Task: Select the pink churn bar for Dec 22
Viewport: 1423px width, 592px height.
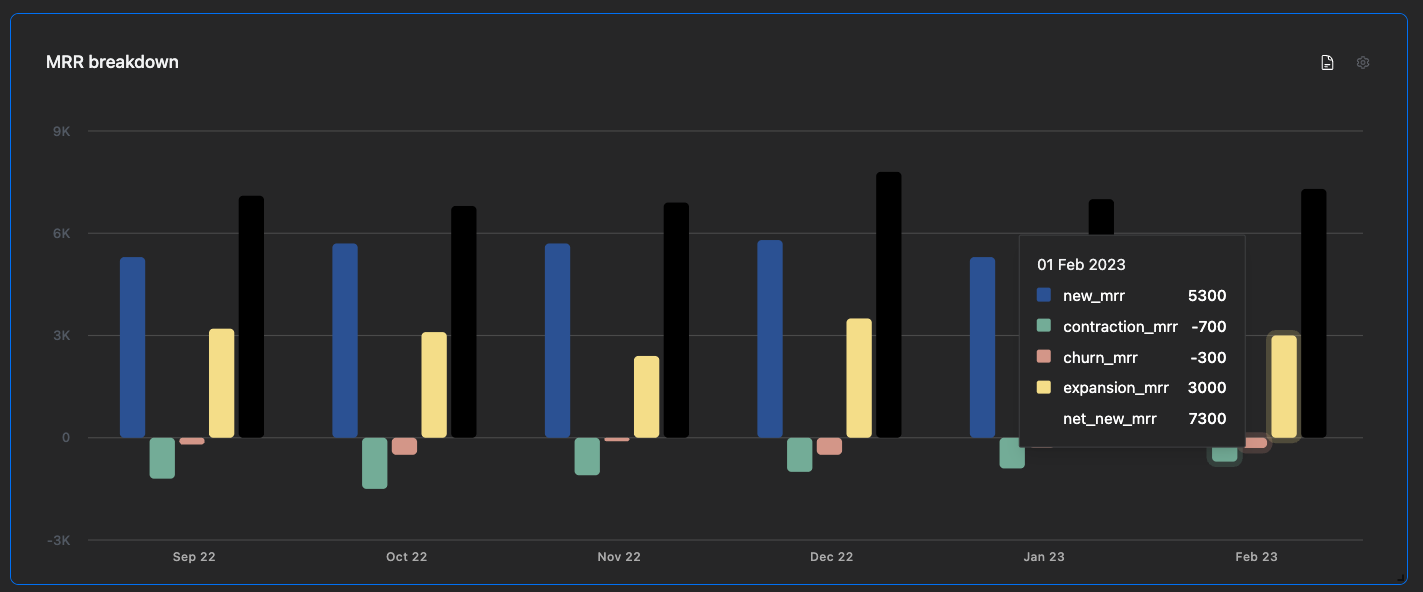Action: tap(829, 446)
